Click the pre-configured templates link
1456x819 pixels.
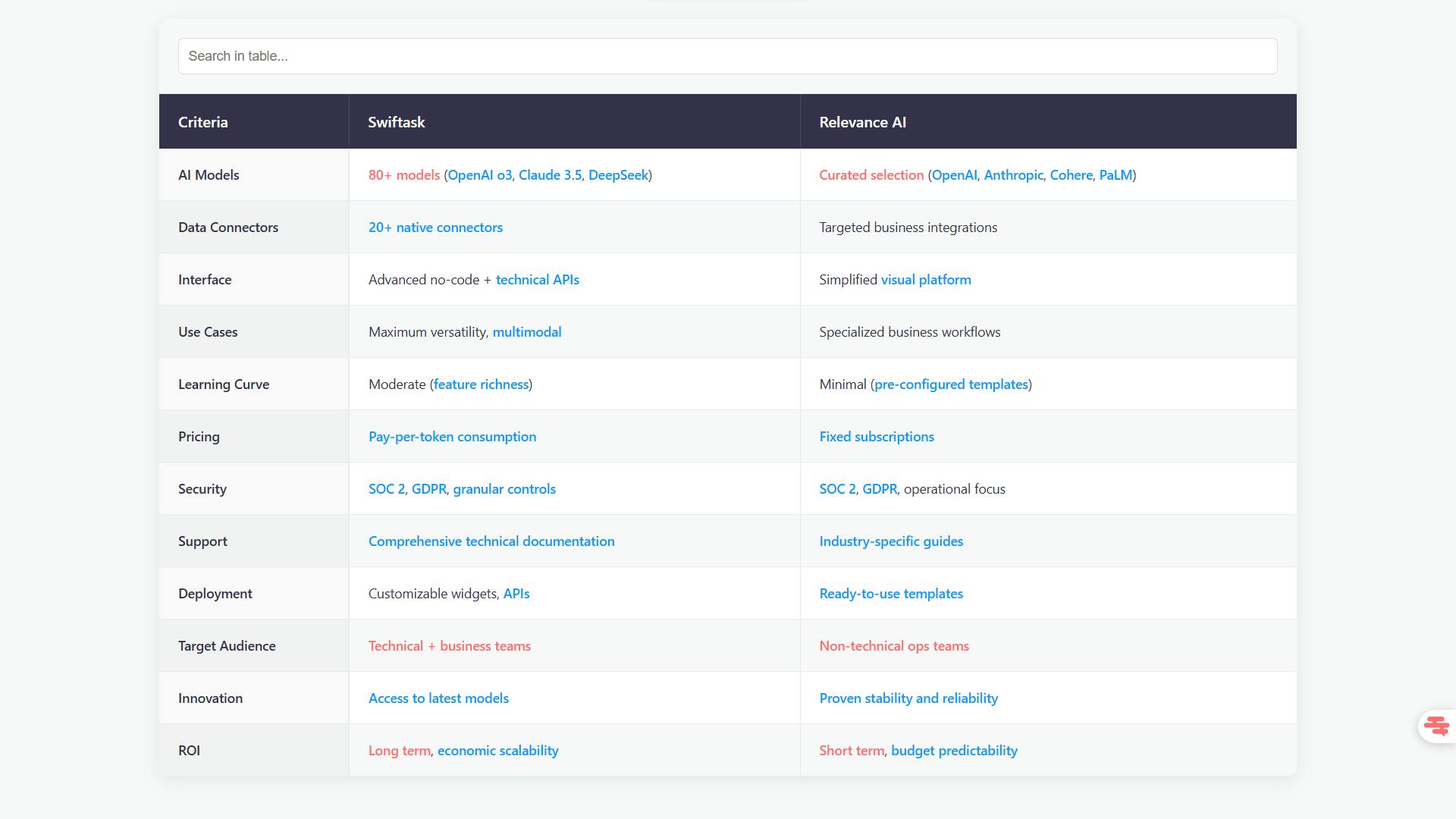pos(951,384)
